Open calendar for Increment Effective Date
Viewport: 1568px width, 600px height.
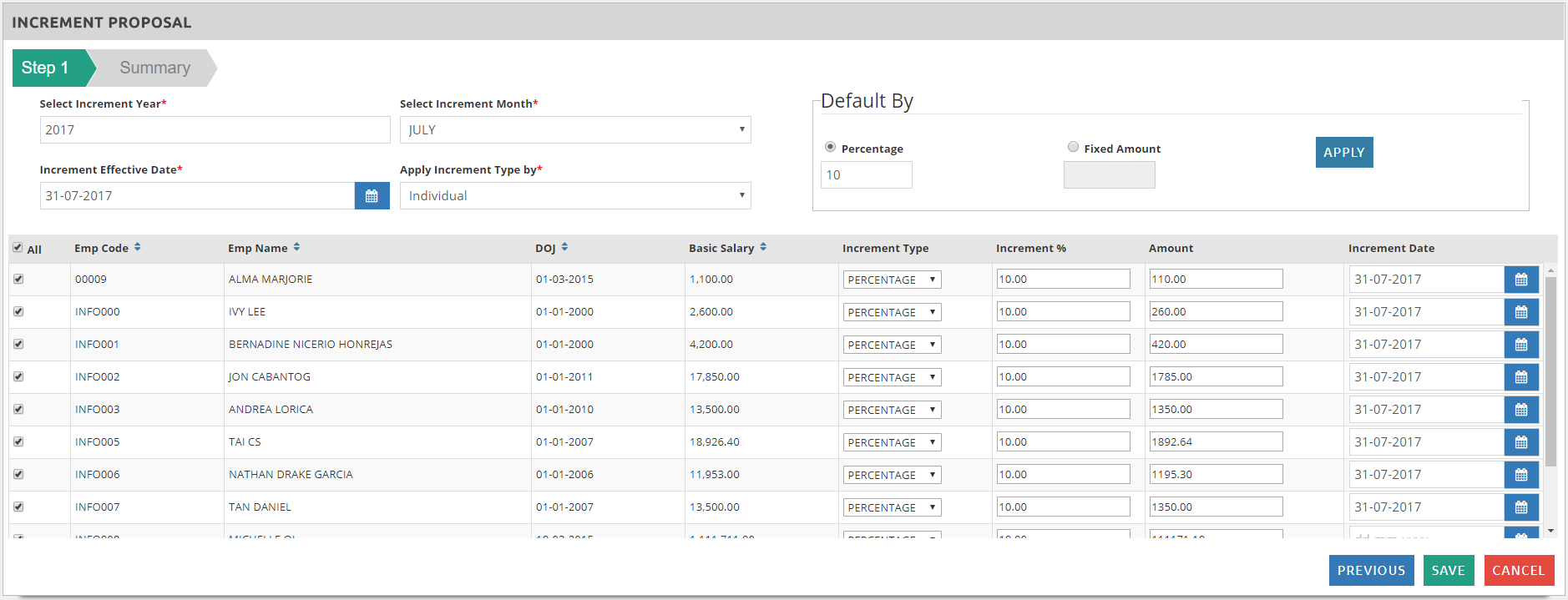[x=372, y=196]
